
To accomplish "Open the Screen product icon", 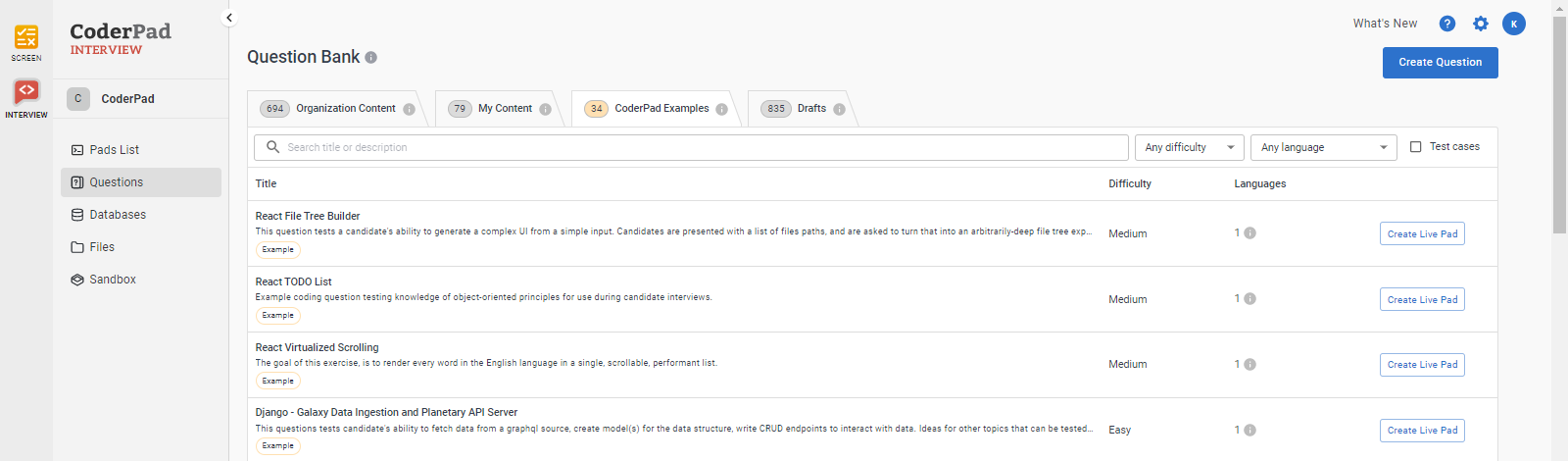I will point(26,41).
